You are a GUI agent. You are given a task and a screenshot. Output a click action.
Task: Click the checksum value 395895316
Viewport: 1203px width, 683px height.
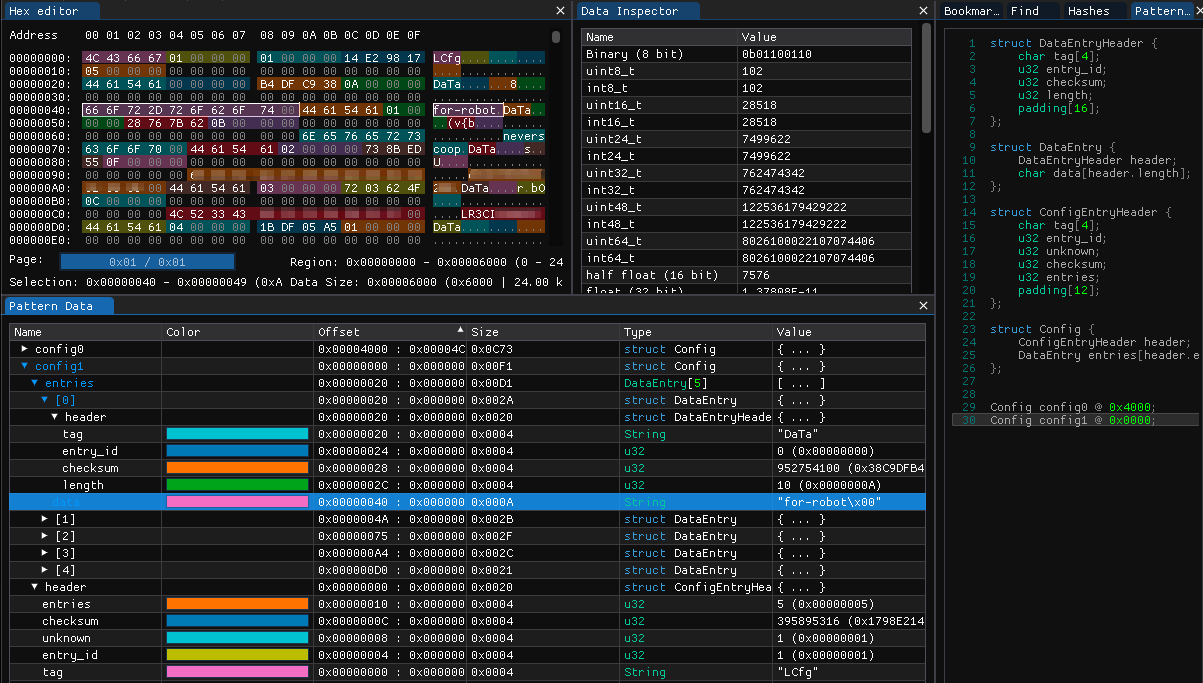pos(850,621)
